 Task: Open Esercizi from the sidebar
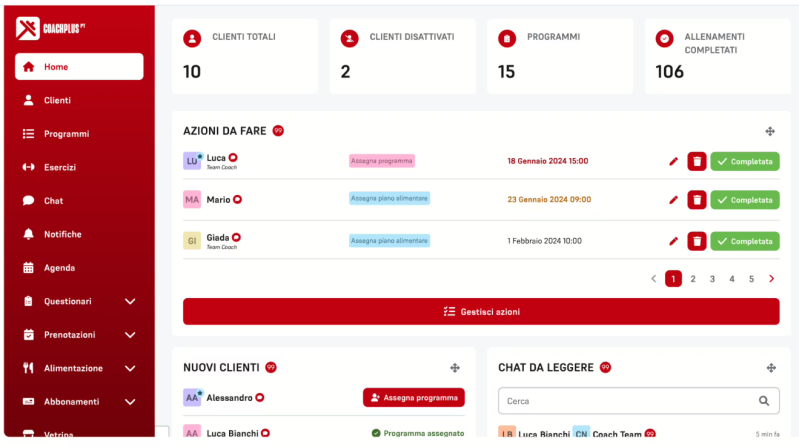coord(59,167)
